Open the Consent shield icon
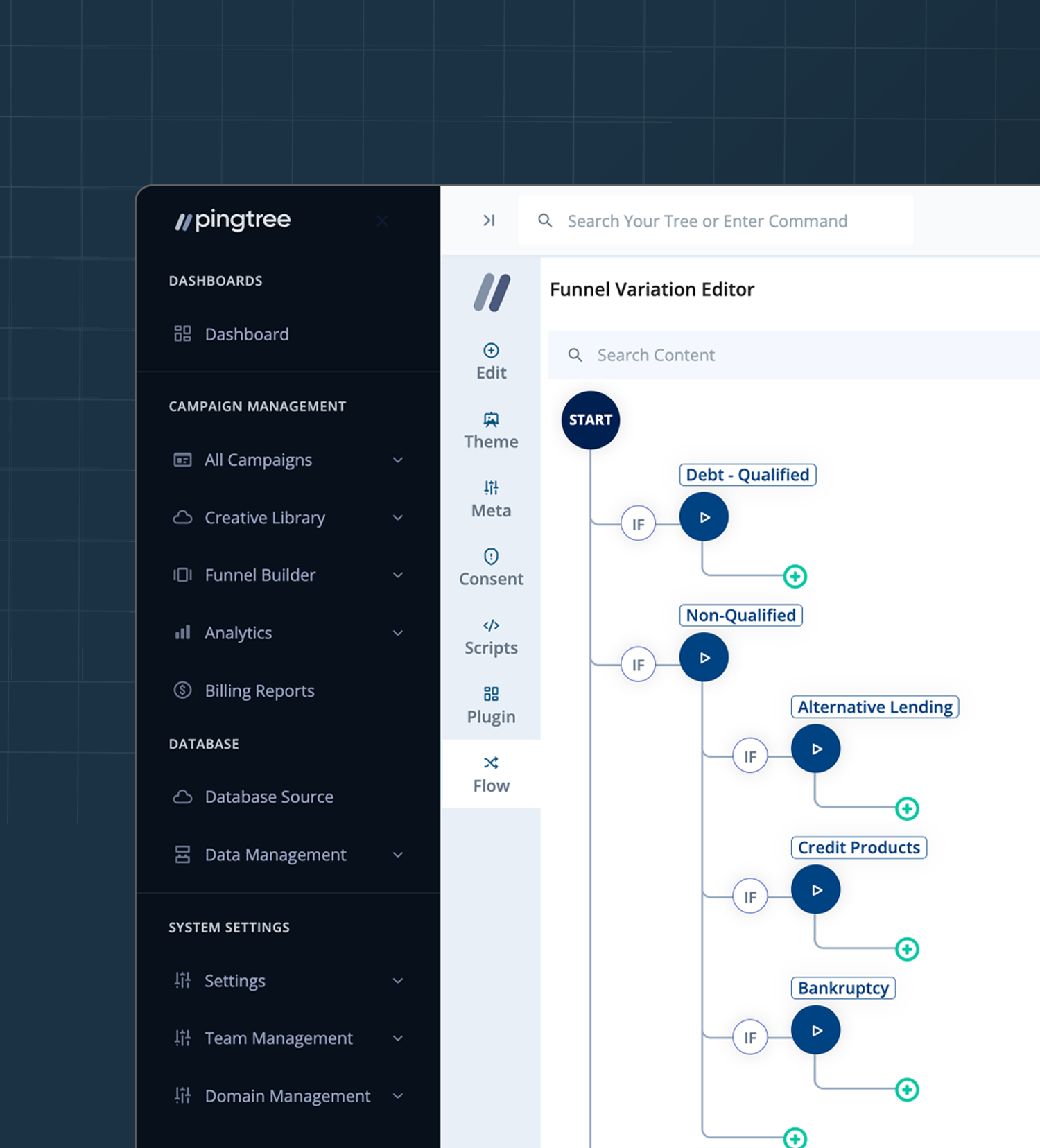The width and height of the screenshot is (1040, 1148). 491,557
